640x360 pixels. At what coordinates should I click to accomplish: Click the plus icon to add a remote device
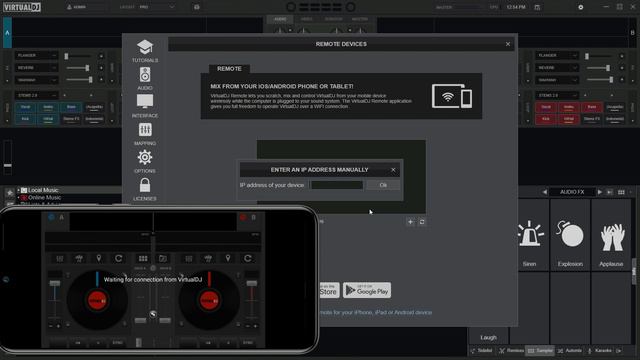(x=411, y=222)
